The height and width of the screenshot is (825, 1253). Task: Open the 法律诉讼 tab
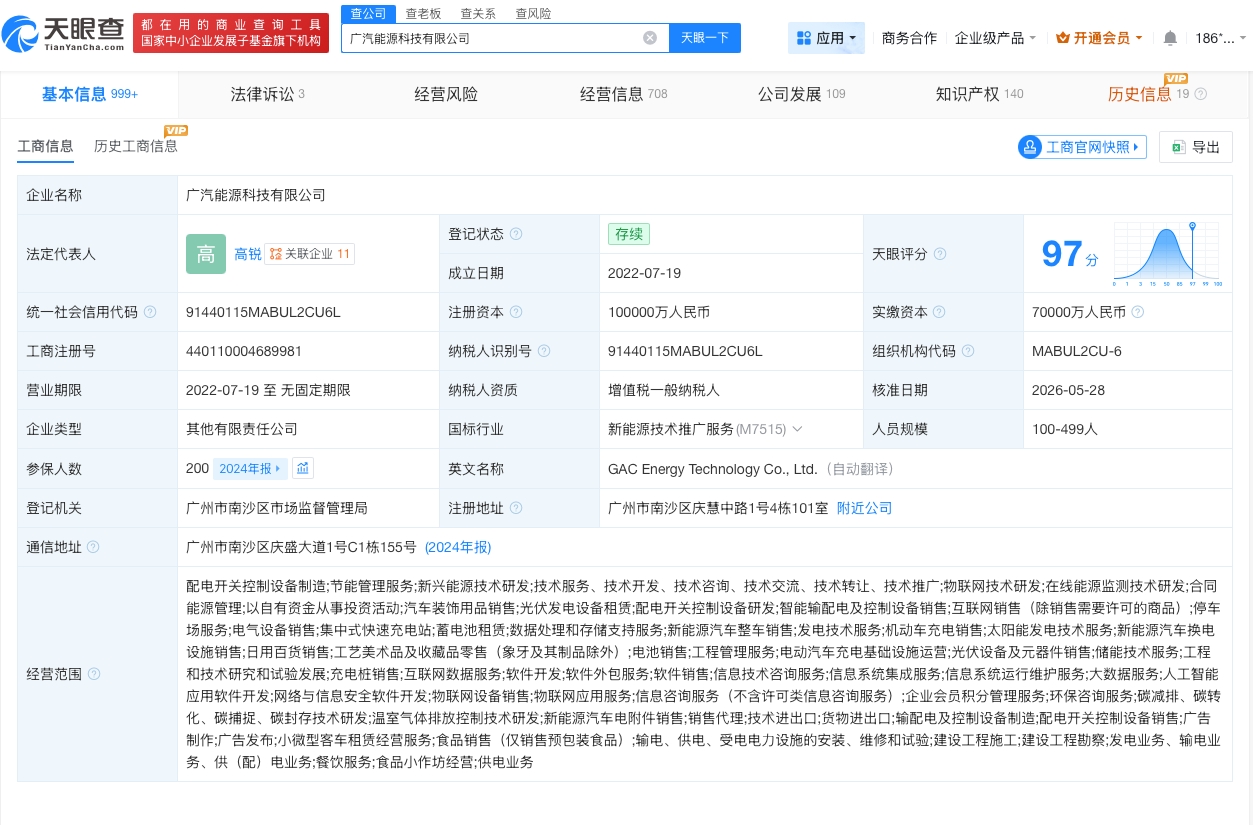tap(267, 94)
